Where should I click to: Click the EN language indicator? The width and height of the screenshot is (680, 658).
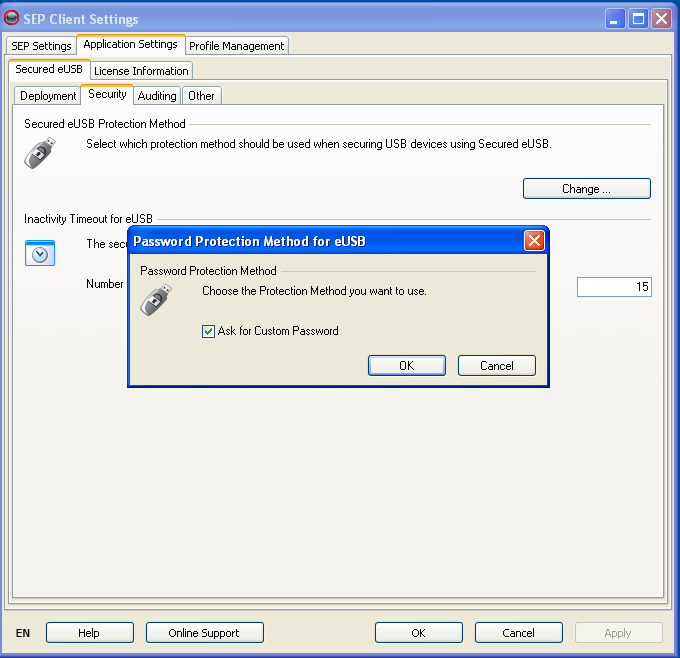[23, 633]
